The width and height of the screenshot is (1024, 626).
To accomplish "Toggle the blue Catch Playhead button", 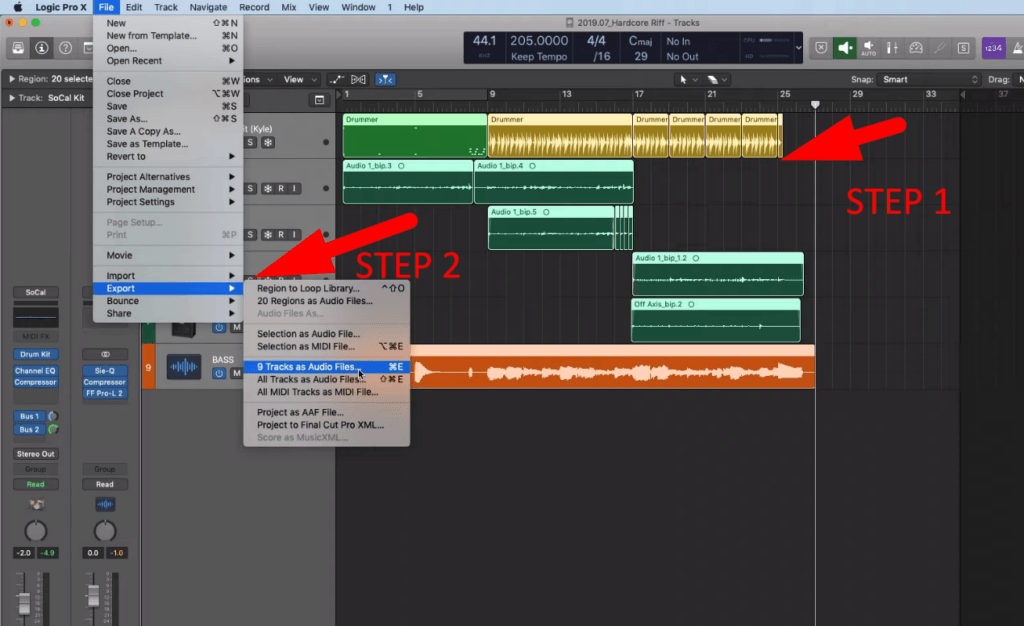I will [385, 79].
